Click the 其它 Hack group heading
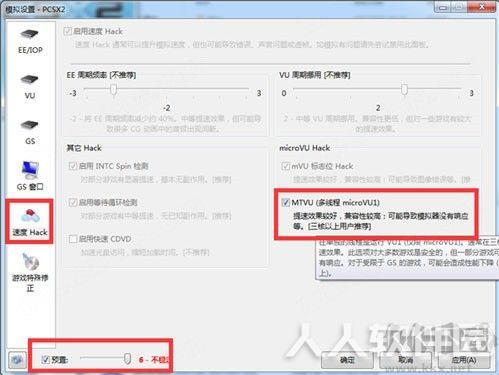The height and width of the screenshot is (375, 499). pos(84,148)
